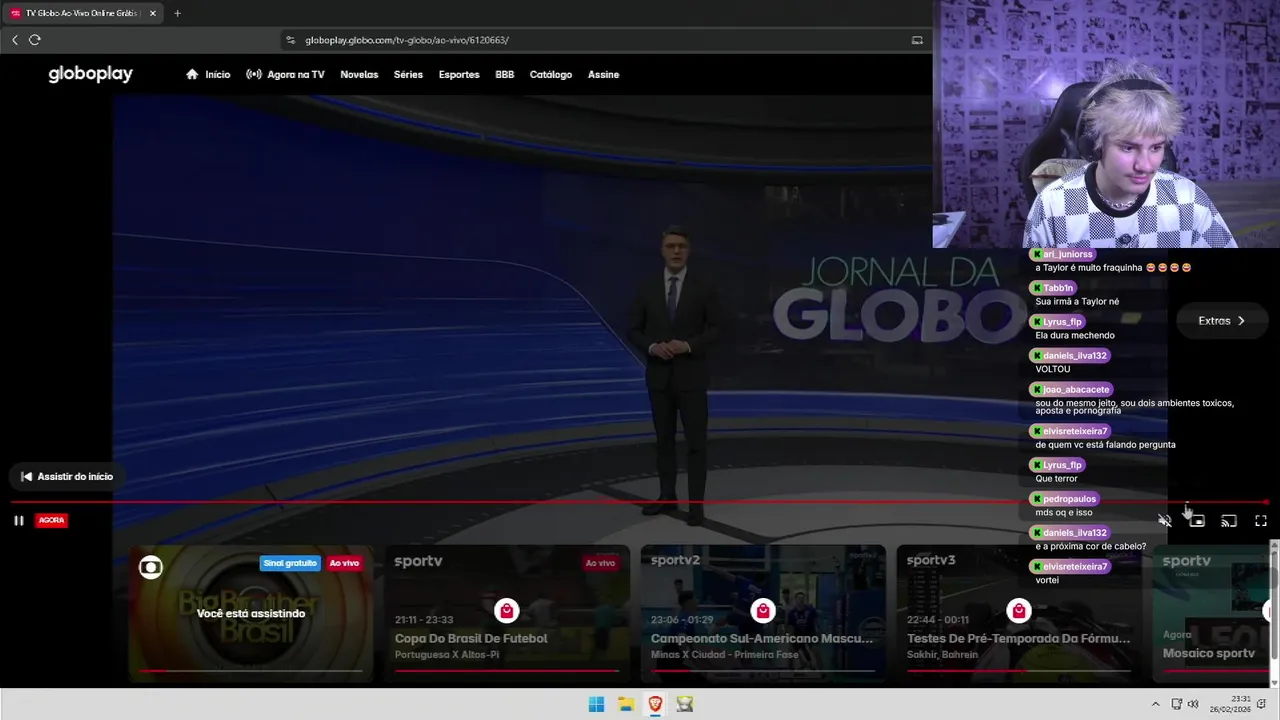This screenshot has height=720, width=1280.
Task: Open the Catálogo menu item
Action: click(x=551, y=74)
